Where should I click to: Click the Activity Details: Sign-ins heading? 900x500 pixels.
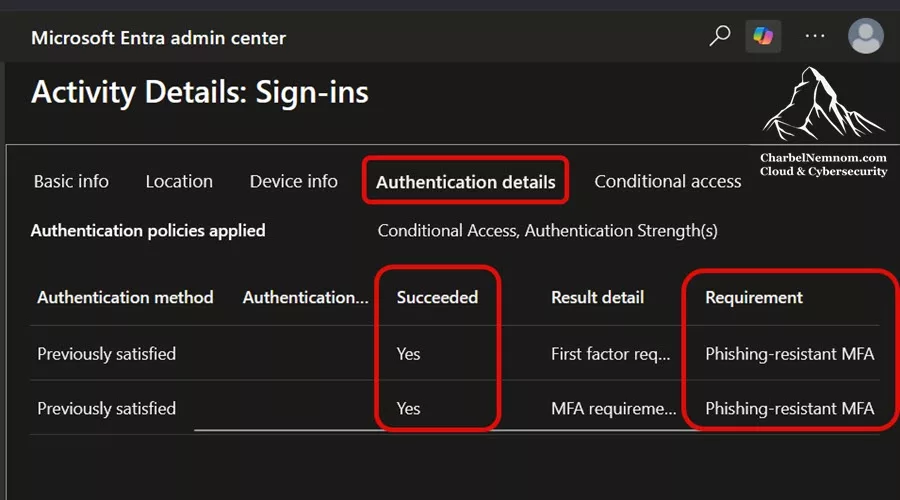(200, 92)
